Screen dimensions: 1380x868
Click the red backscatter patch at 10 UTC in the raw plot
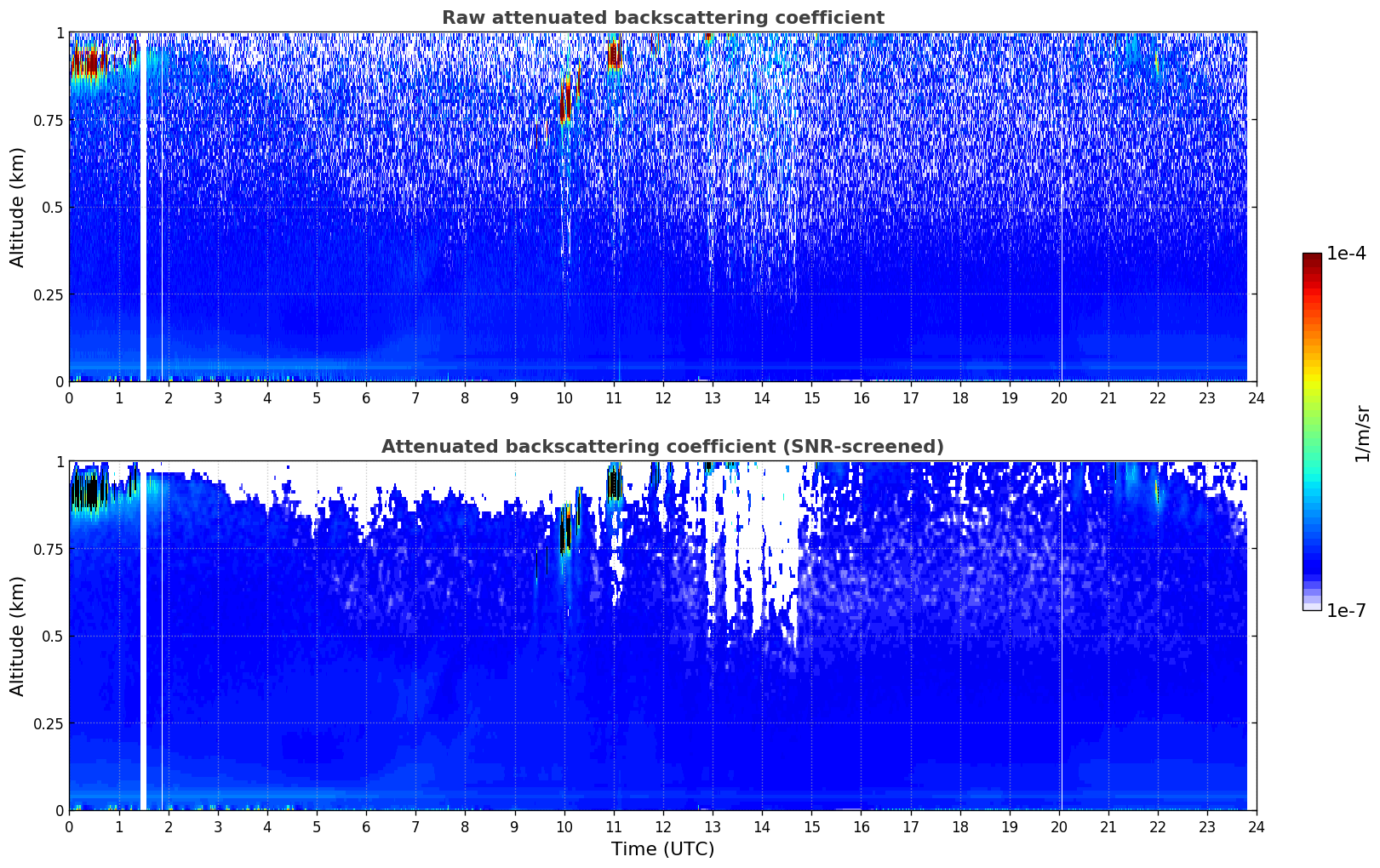click(564, 104)
